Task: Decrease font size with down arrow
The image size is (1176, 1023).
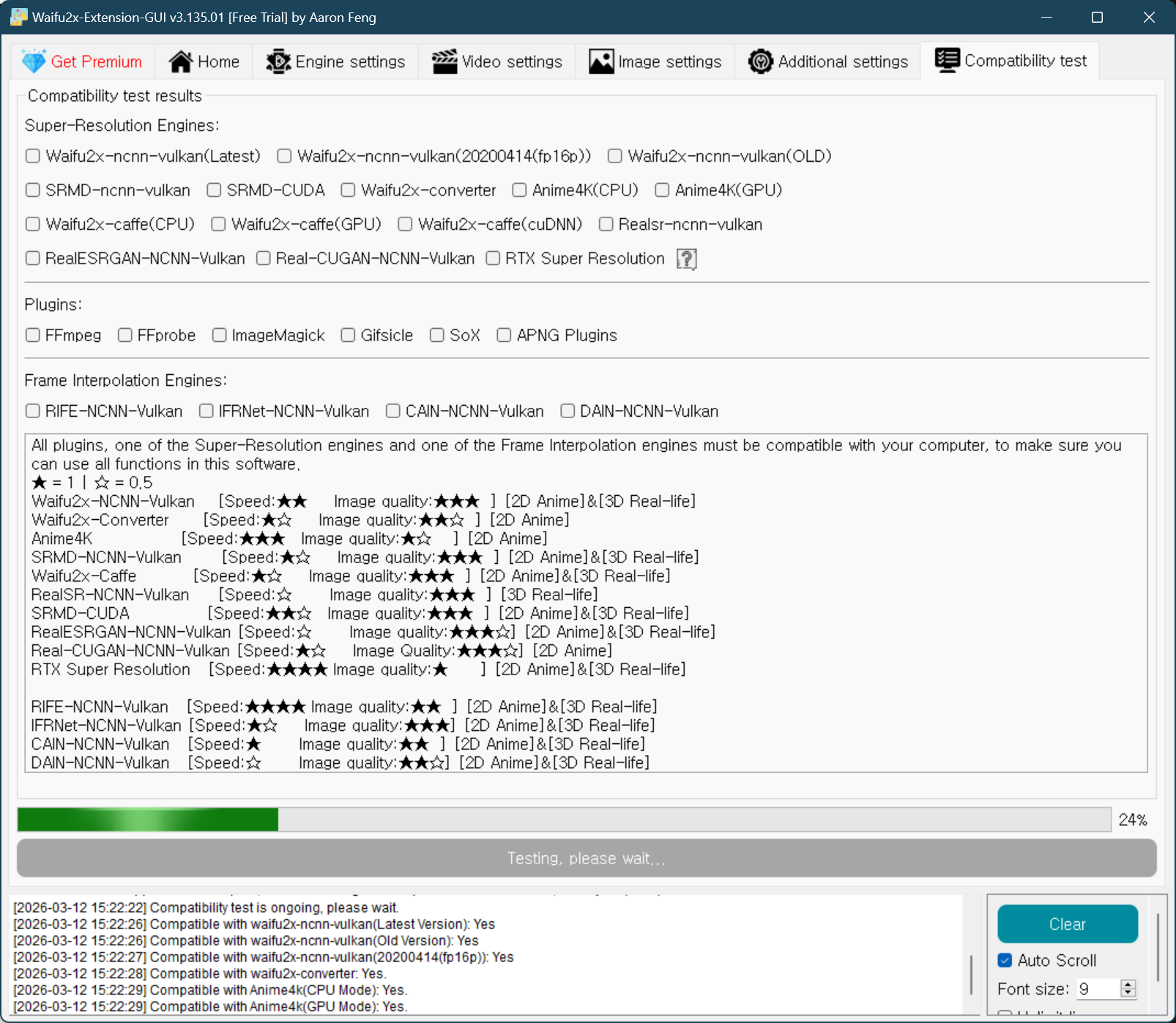Action: (1128, 993)
